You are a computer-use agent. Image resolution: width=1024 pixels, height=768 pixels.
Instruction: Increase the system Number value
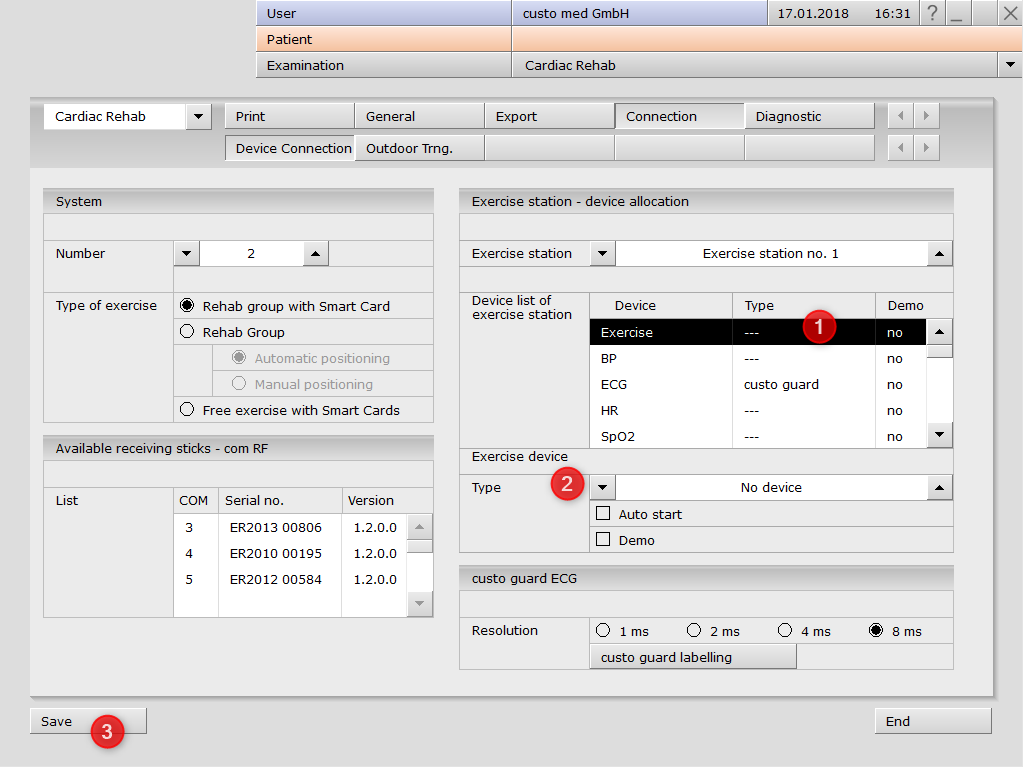pos(315,253)
